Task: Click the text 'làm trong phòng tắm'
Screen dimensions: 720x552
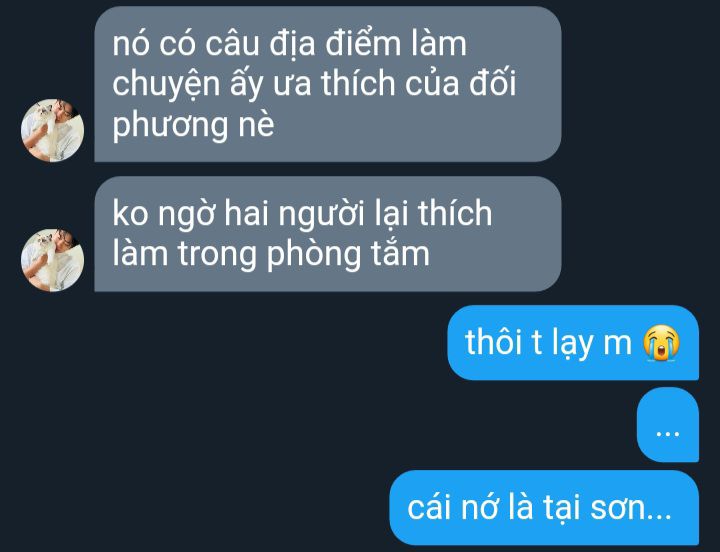Action: pos(271,254)
